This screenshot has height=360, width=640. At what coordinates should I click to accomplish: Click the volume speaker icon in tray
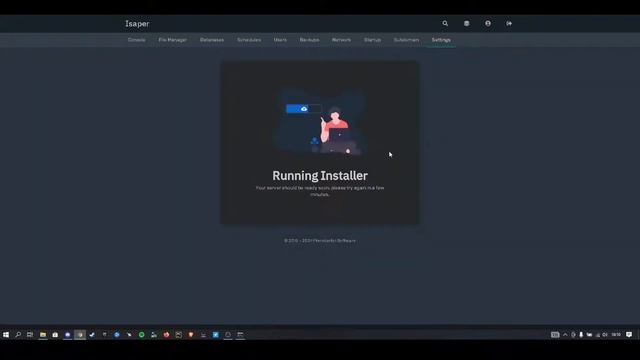coord(605,335)
